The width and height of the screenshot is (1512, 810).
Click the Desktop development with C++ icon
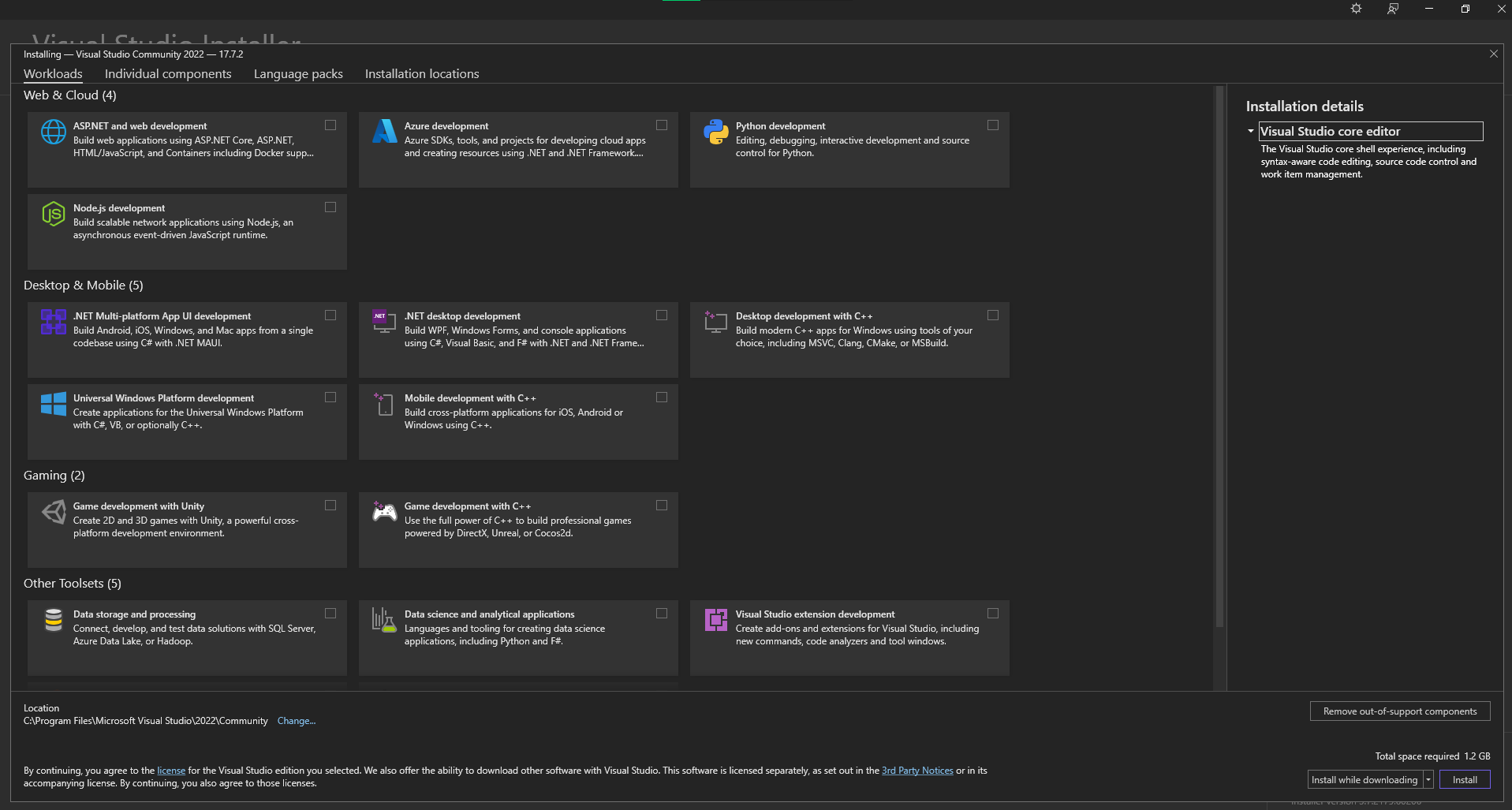[x=716, y=322]
